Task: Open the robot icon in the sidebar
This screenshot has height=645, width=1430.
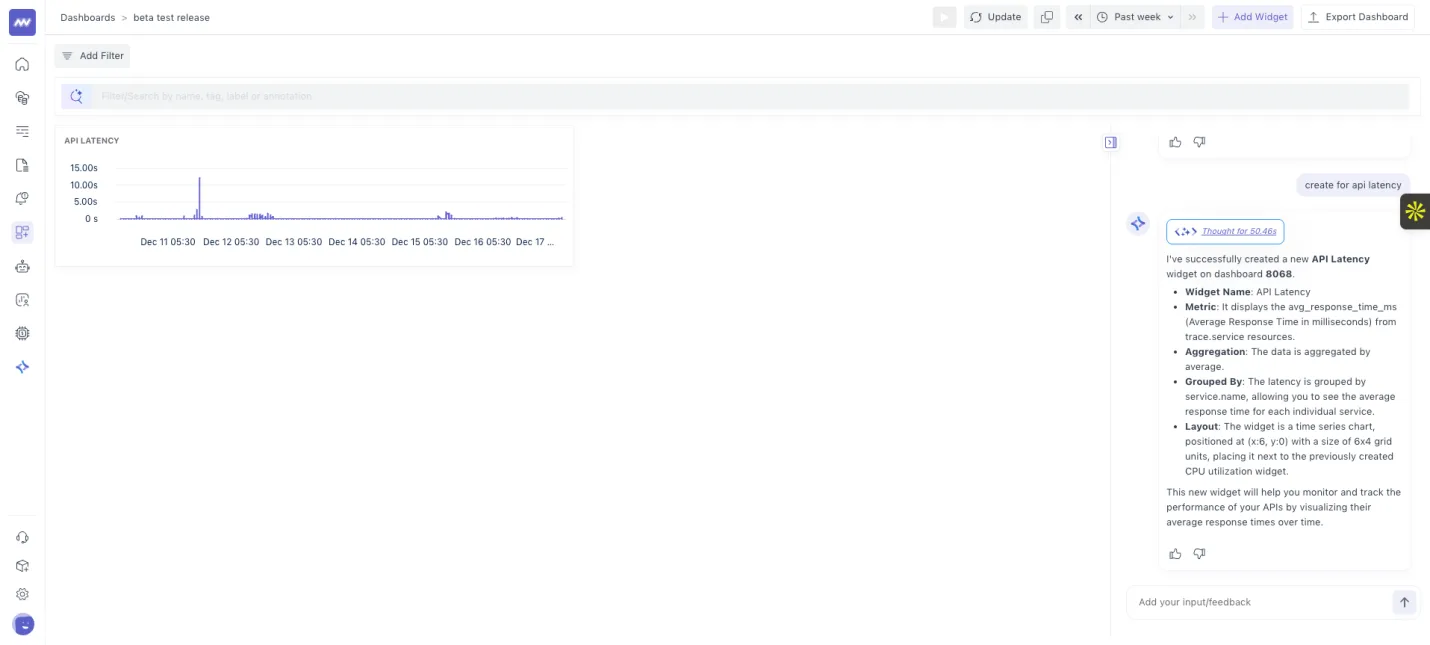Action: pyautogui.click(x=22, y=266)
